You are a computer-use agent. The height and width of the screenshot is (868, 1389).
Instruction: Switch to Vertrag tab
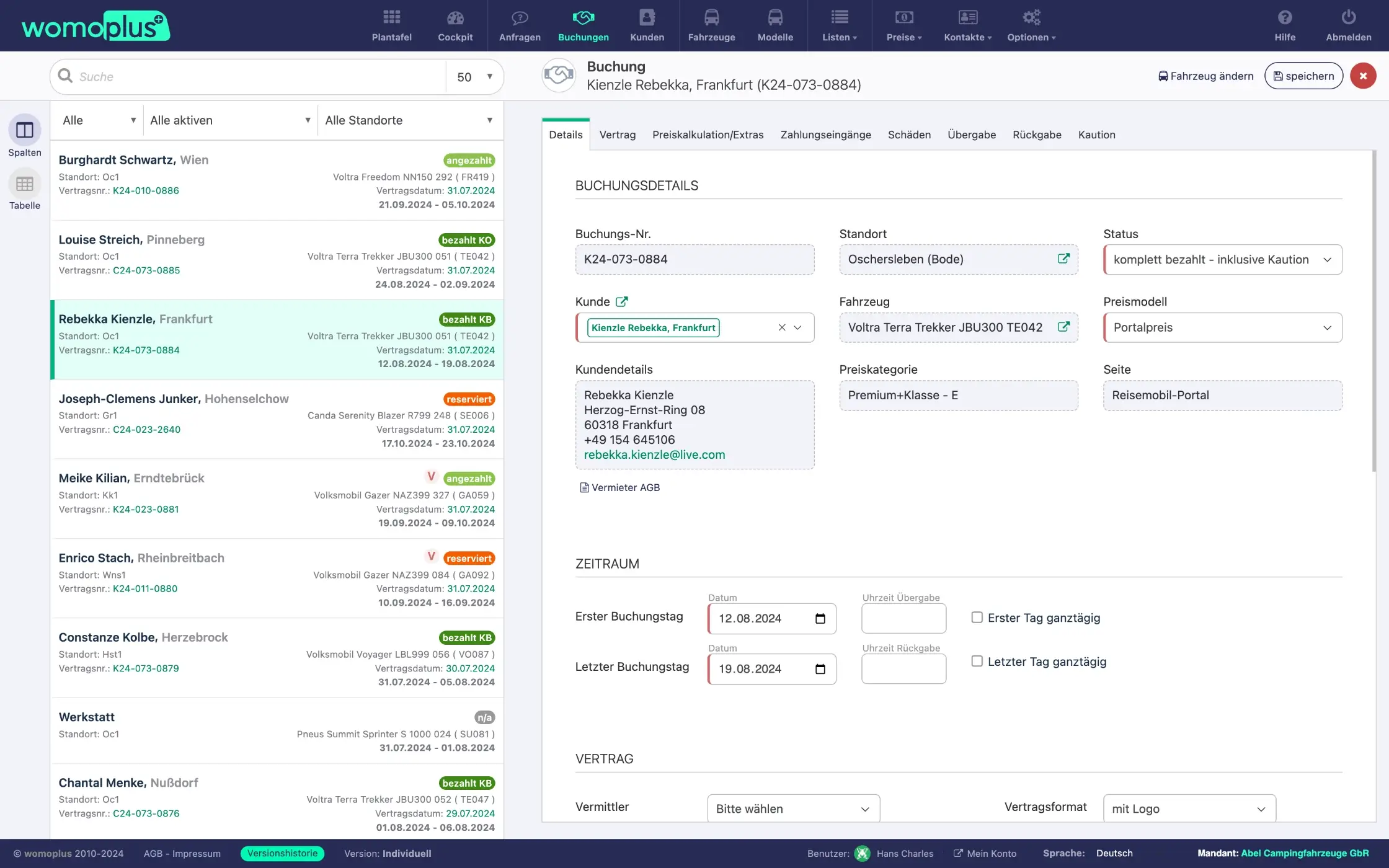click(618, 134)
